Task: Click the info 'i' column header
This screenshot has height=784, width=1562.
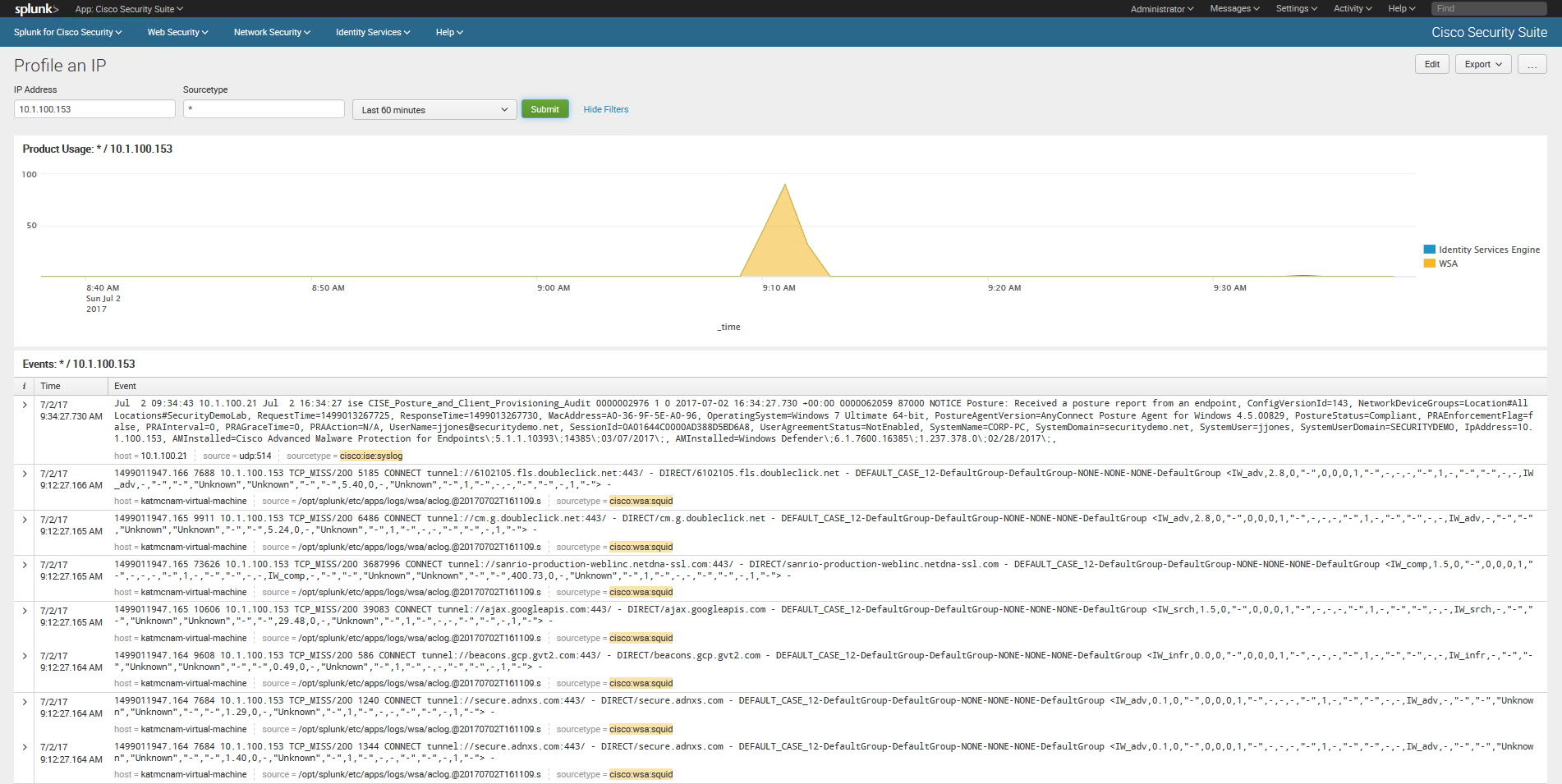Action: (24, 386)
